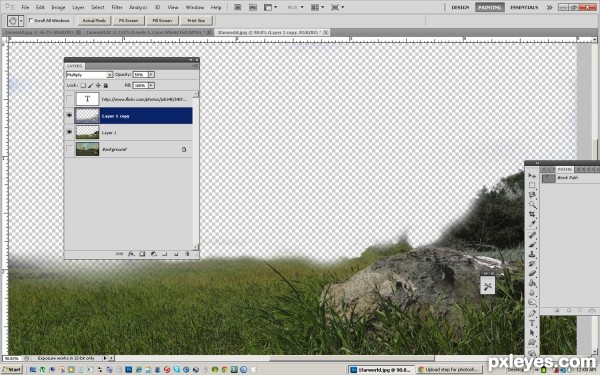
Task: Open the Mini Bridge icon
Action: tap(253, 7)
